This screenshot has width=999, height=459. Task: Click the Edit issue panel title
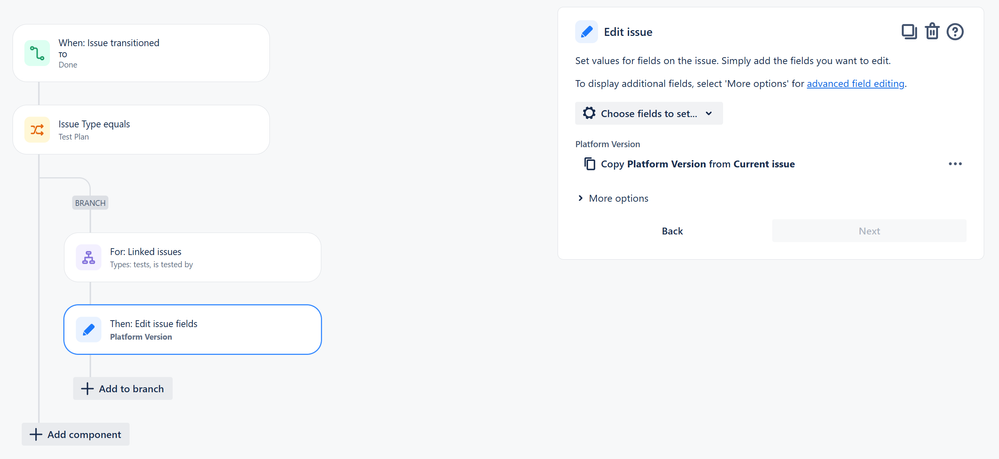(x=628, y=32)
